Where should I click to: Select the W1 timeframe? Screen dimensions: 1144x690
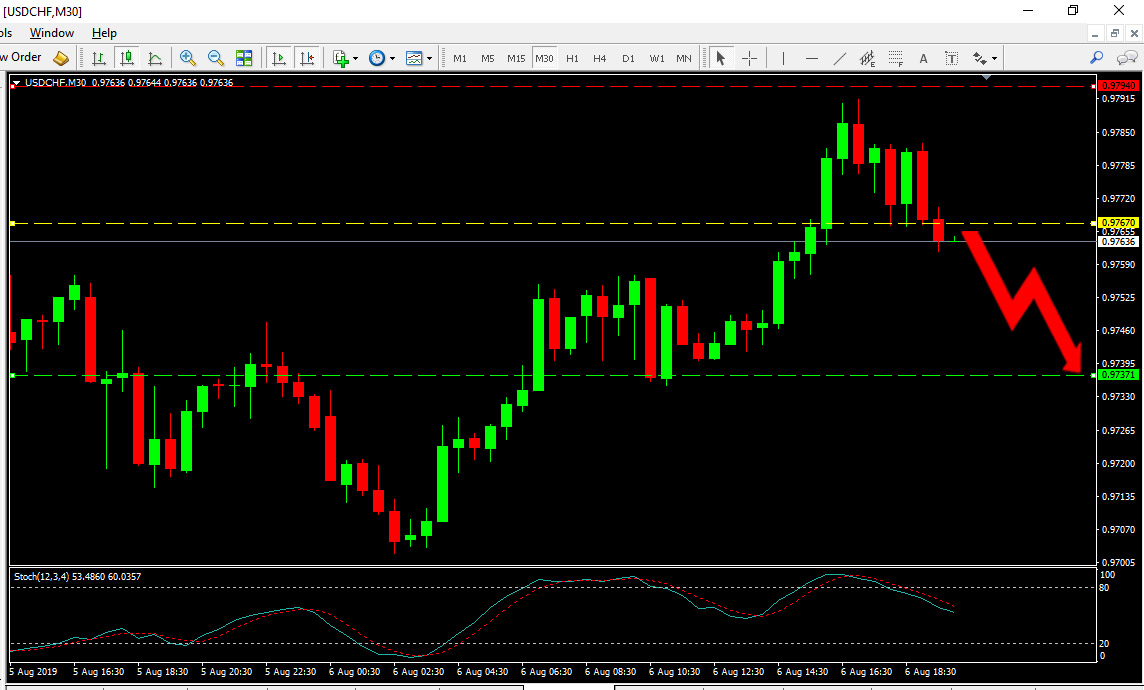pos(657,58)
